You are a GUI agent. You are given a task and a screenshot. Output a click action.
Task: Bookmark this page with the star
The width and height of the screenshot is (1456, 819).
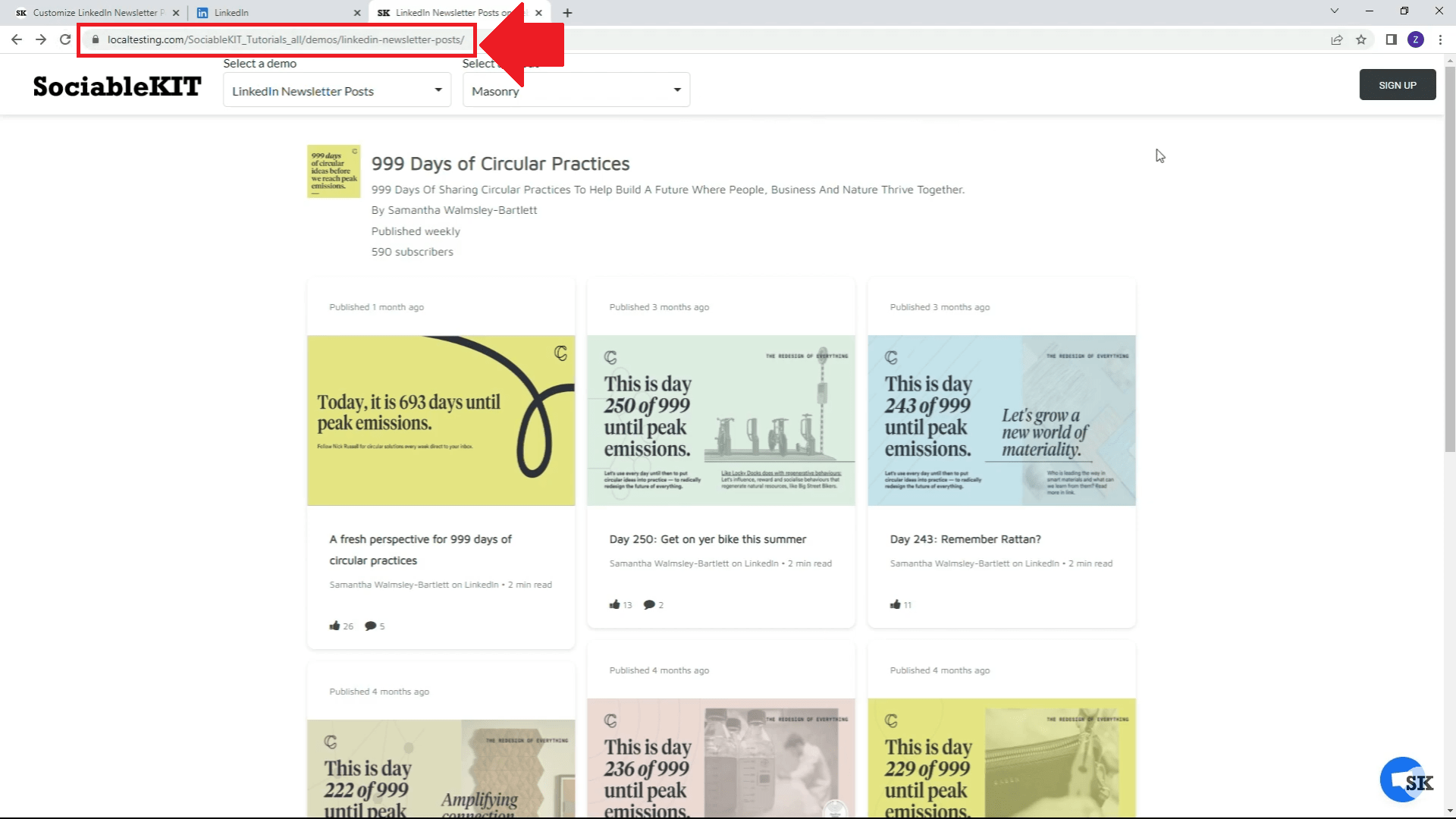[1361, 39]
